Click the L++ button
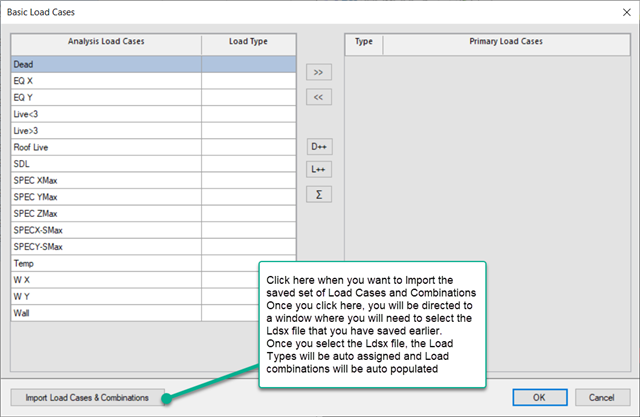640x417 pixels. (x=319, y=169)
